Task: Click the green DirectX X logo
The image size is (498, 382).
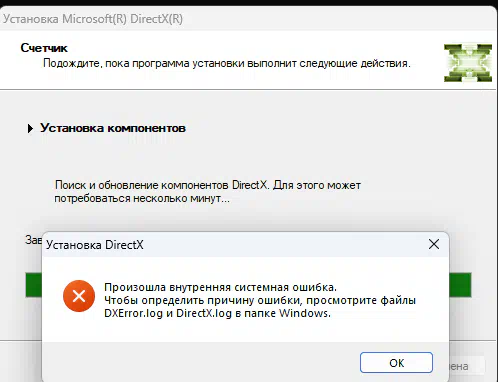Action: tap(468, 63)
